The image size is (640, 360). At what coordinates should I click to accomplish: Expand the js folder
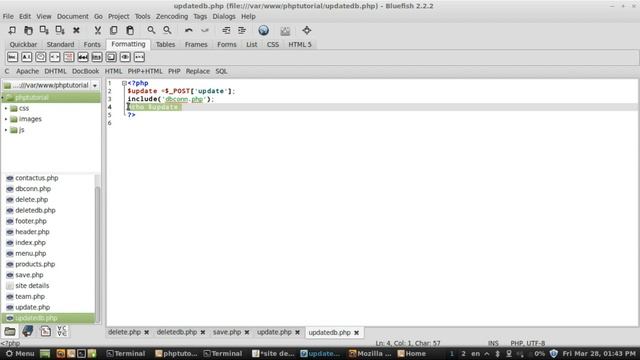pyautogui.click(x=6, y=130)
